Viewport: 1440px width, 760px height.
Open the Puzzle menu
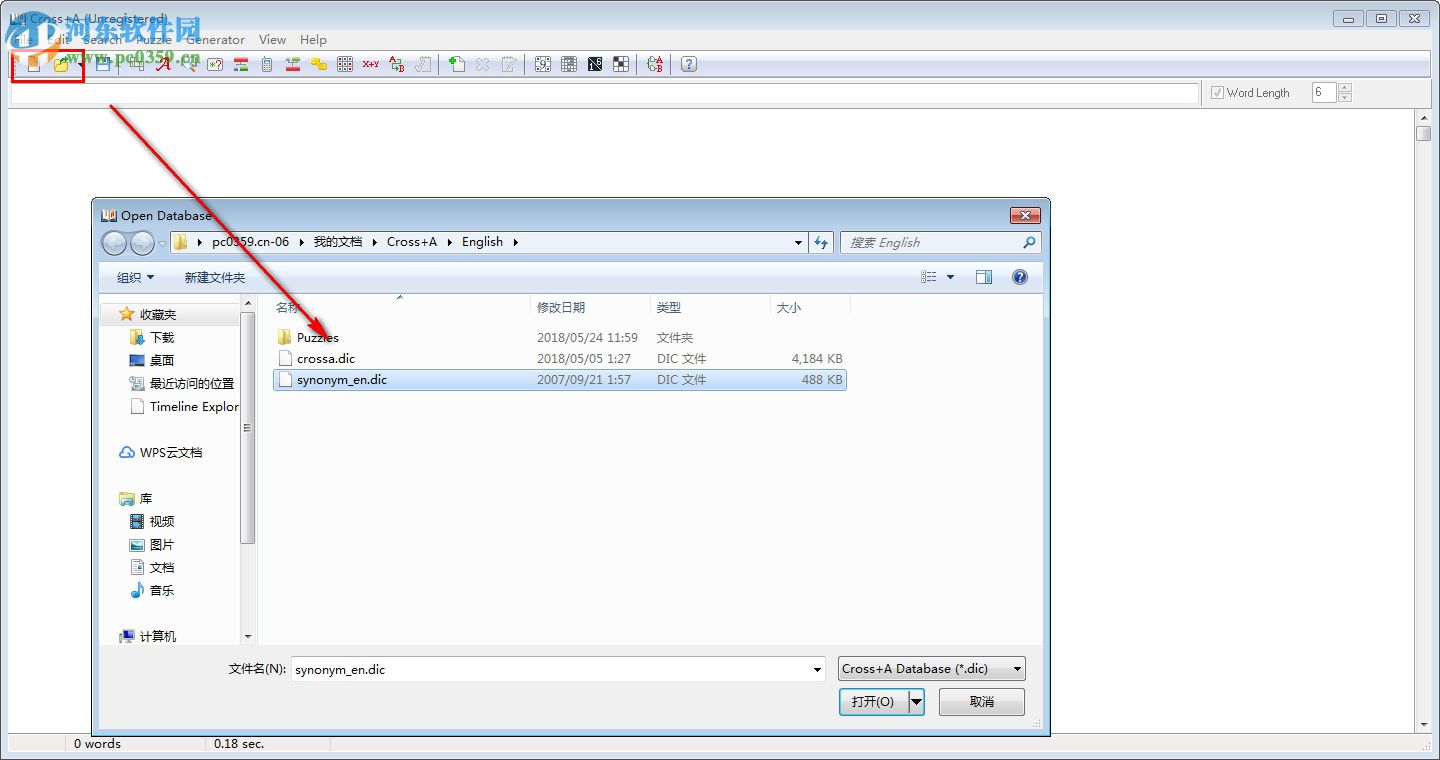[x=153, y=40]
